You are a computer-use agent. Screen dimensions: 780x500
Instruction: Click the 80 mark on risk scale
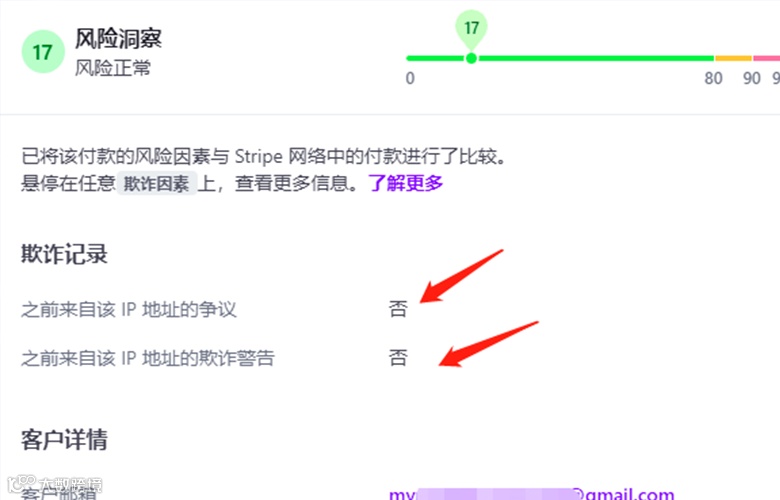pos(713,78)
